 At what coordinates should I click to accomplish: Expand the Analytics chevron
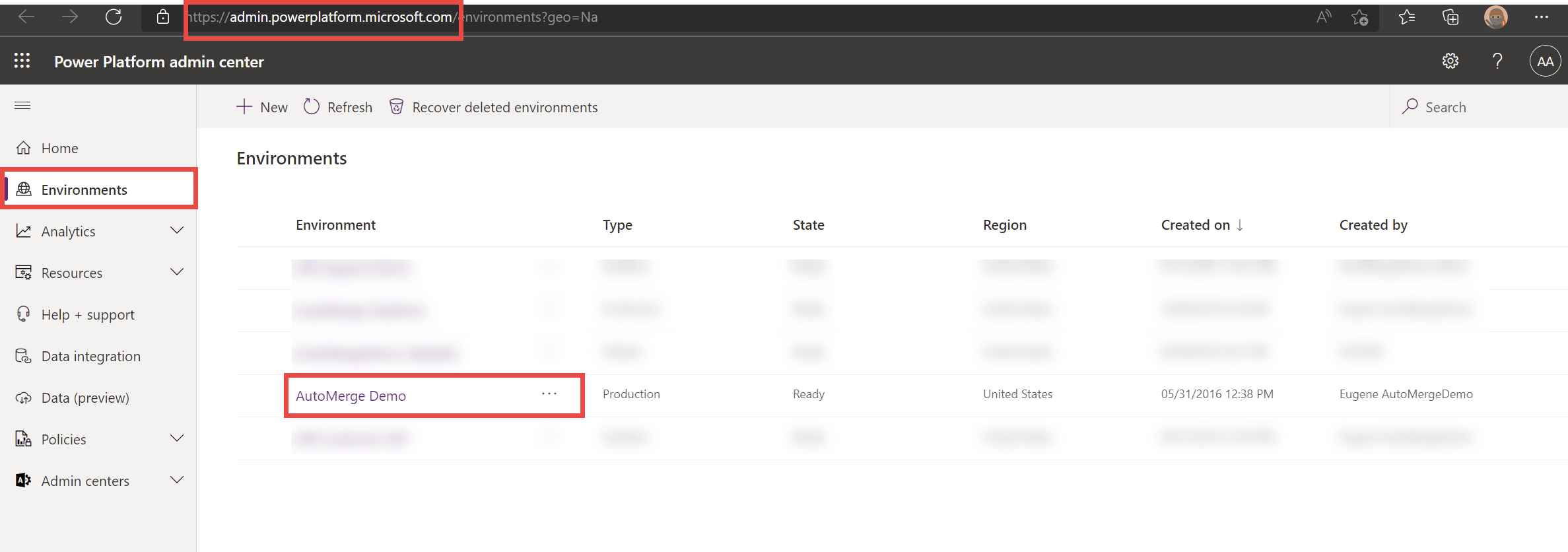tap(177, 230)
